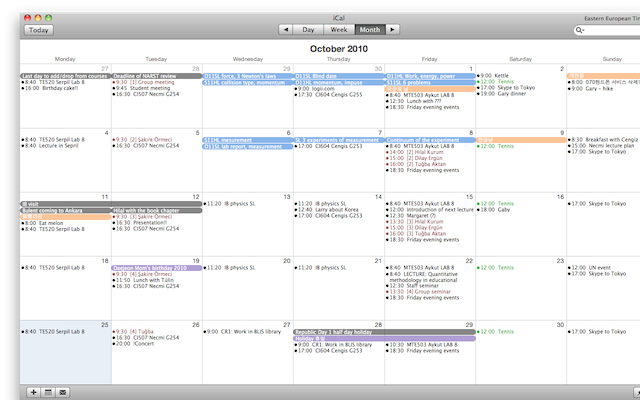
Task: Click the search magnifier dropdown icon
Action: click(x=580, y=30)
